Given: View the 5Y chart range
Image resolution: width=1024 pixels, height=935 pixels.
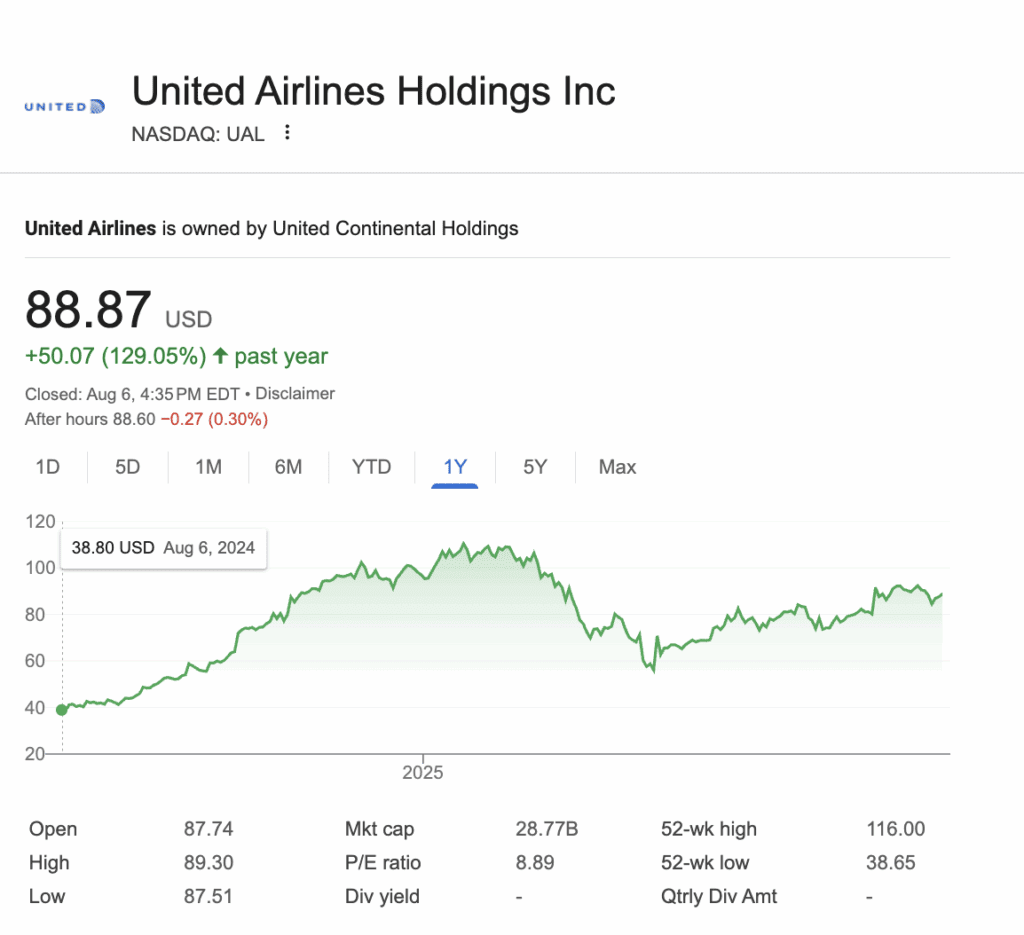Looking at the screenshot, I should 535,467.
